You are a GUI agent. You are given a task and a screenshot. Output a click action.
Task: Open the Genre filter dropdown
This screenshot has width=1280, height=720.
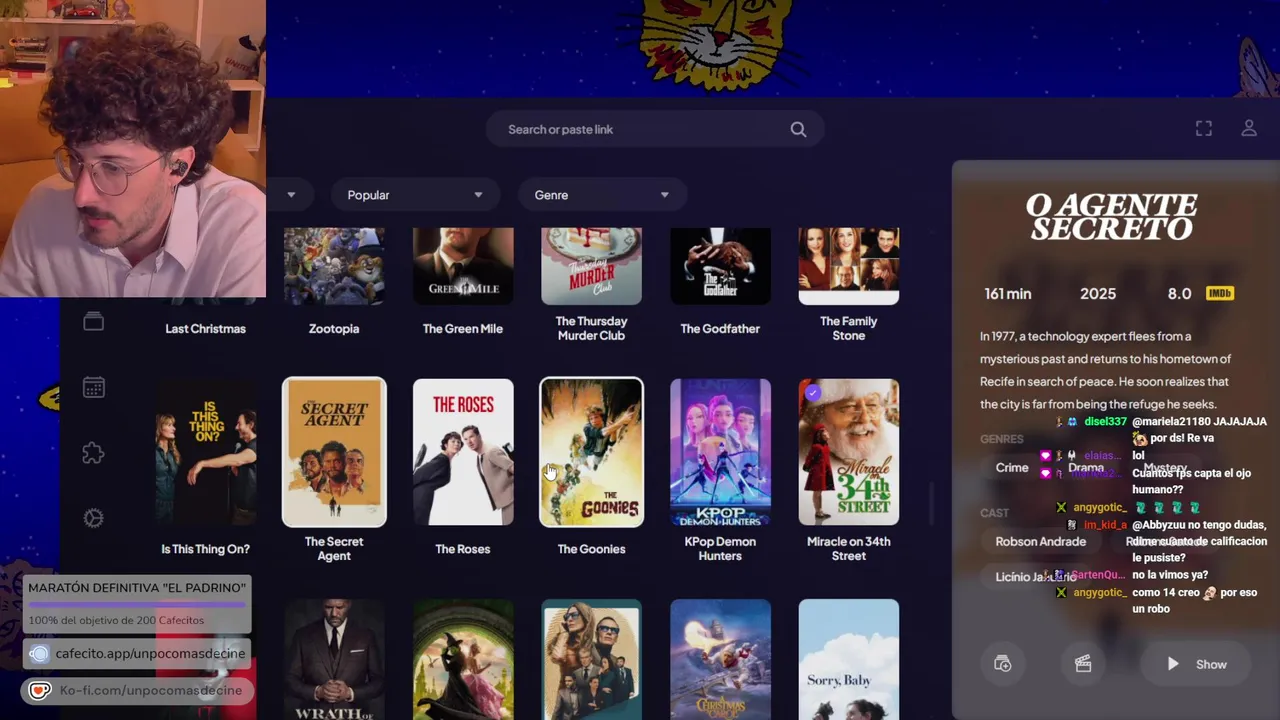pos(602,195)
